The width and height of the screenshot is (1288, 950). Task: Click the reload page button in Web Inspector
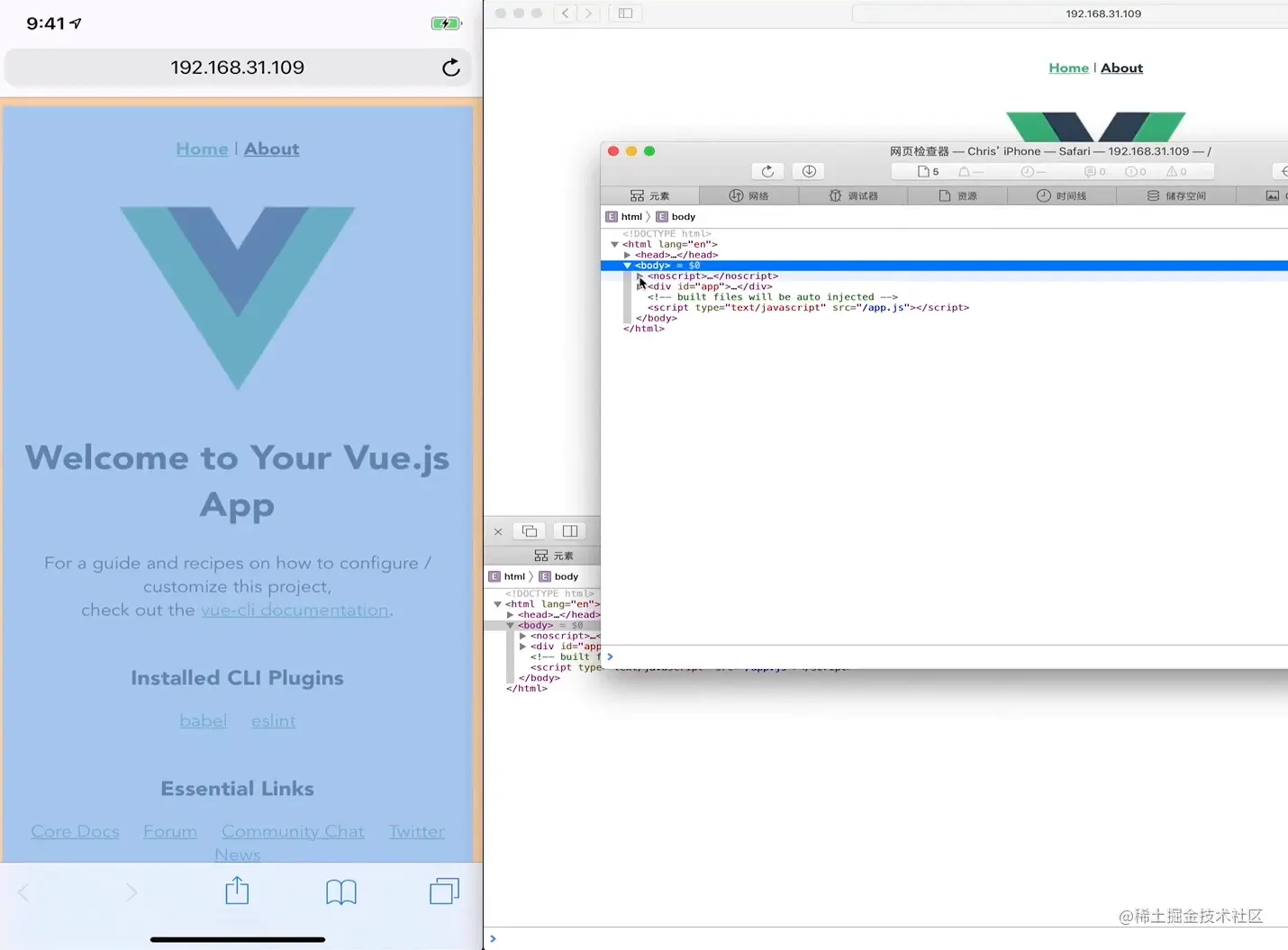click(x=767, y=171)
